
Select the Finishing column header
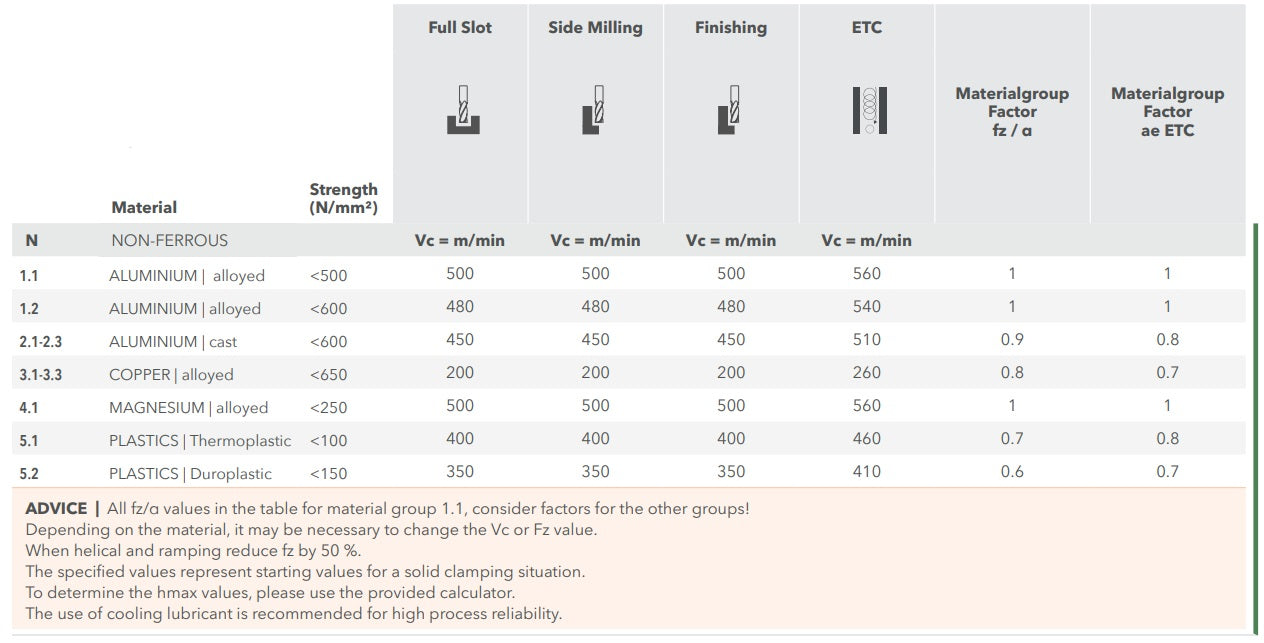tap(731, 28)
